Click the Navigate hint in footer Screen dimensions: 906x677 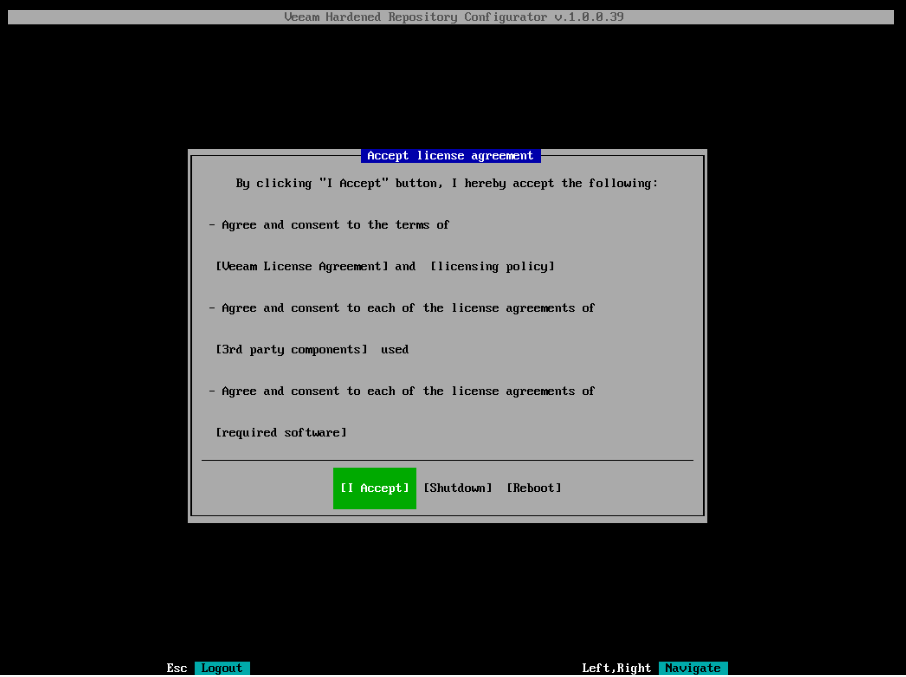tap(693, 668)
